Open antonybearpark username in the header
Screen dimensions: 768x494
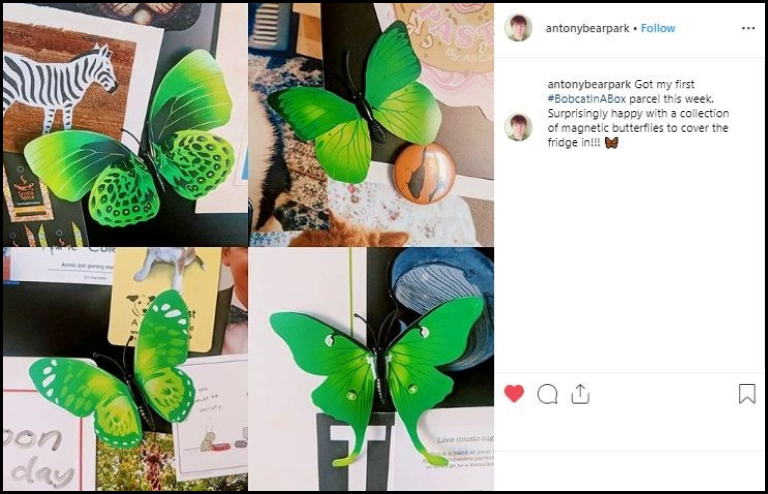point(587,28)
